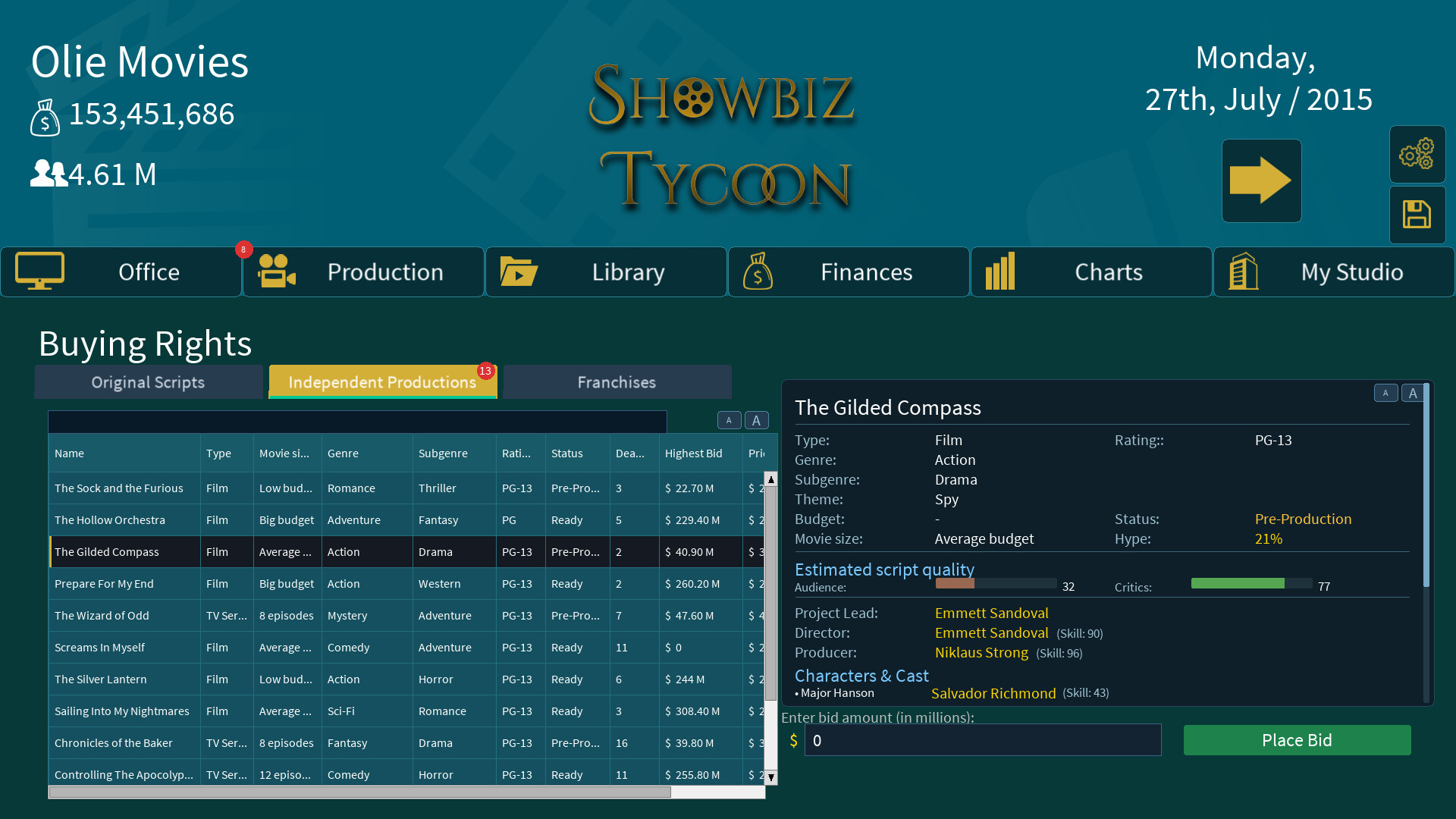
Task: Select The Sock and the Furious row
Action: point(406,488)
